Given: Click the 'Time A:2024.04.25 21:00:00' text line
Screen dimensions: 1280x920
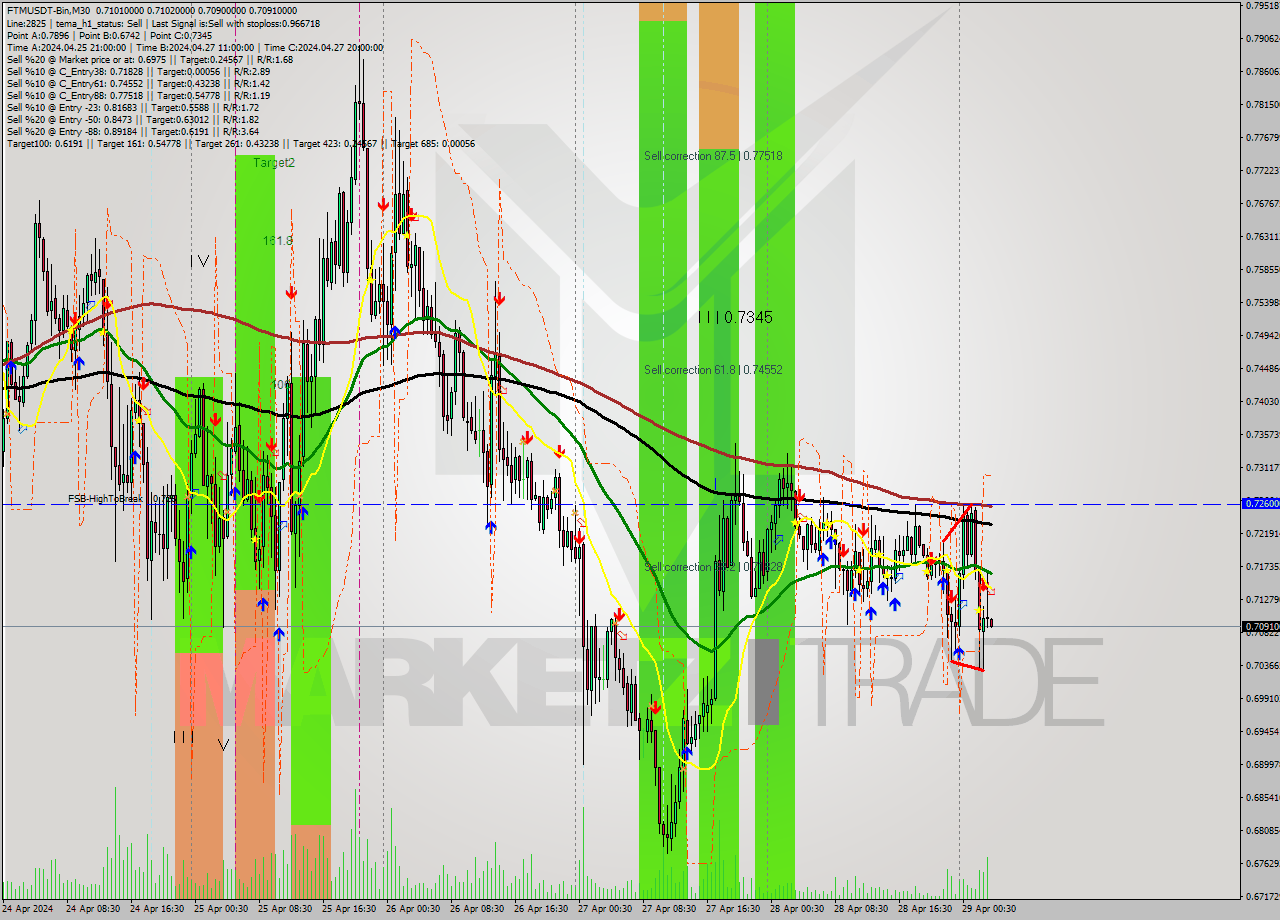Looking at the screenshot, I should tap(194, 47).
